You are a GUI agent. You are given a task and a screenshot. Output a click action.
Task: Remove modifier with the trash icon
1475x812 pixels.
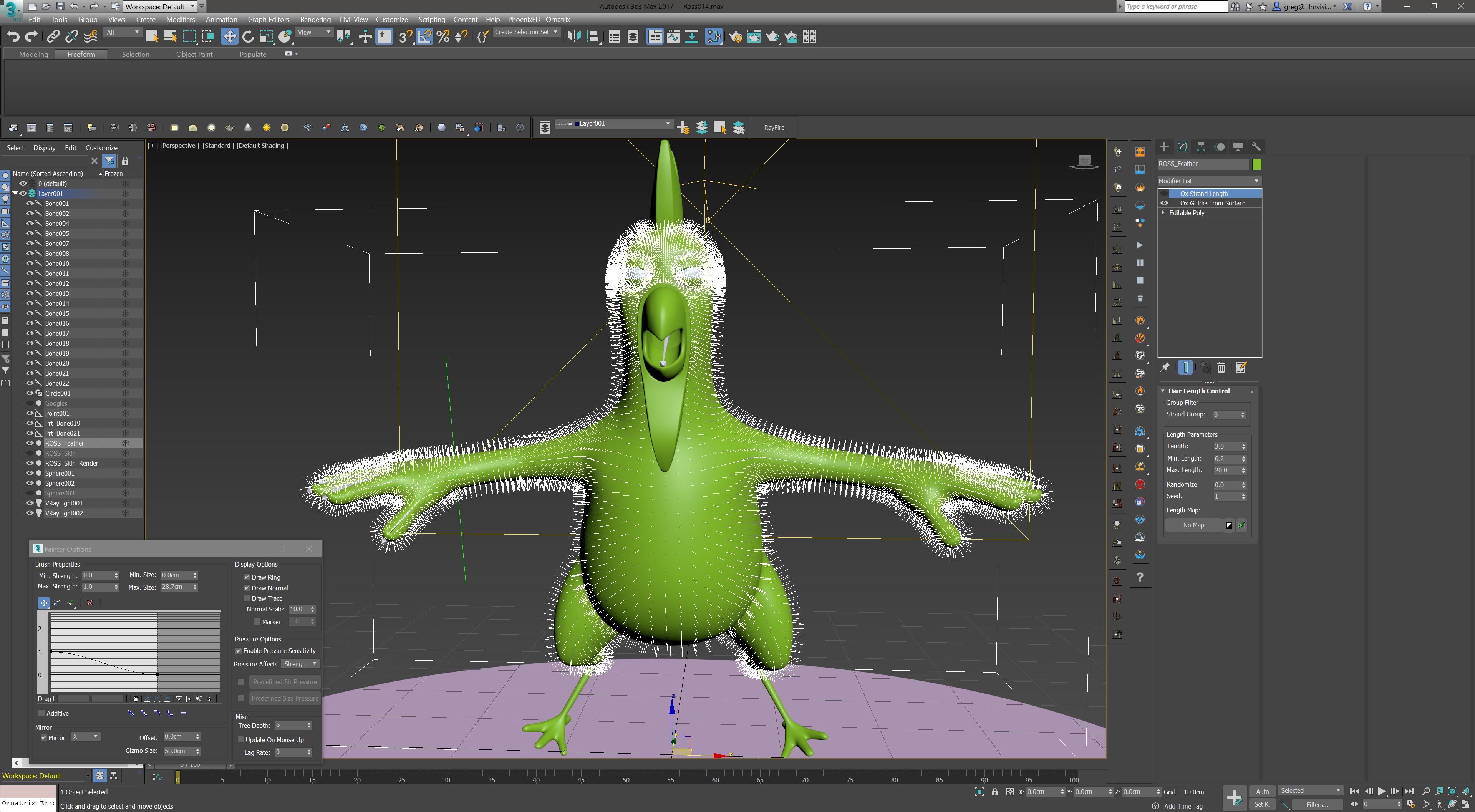[x=1221, y=368]
